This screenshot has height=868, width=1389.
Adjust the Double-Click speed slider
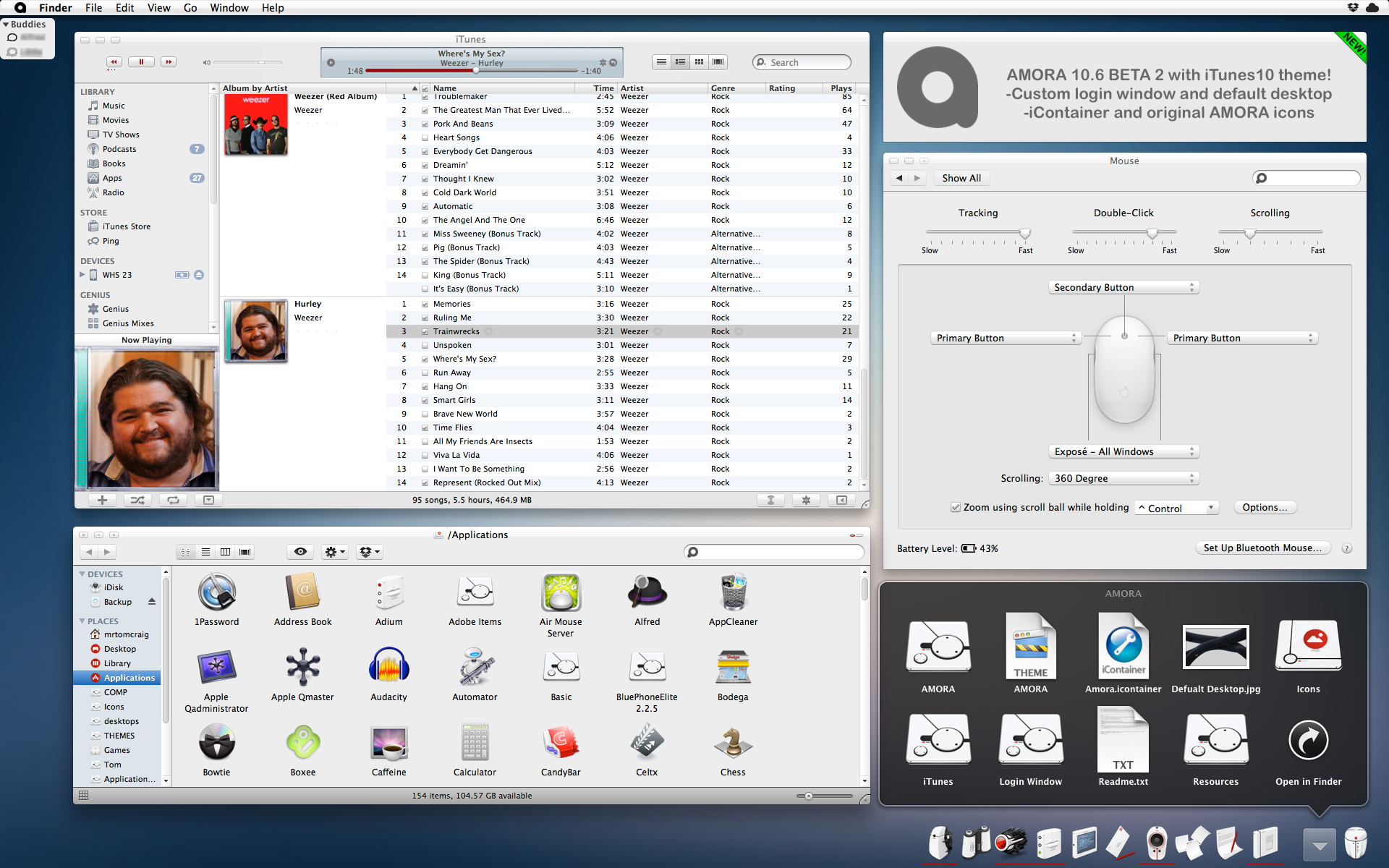[1152, 233]
